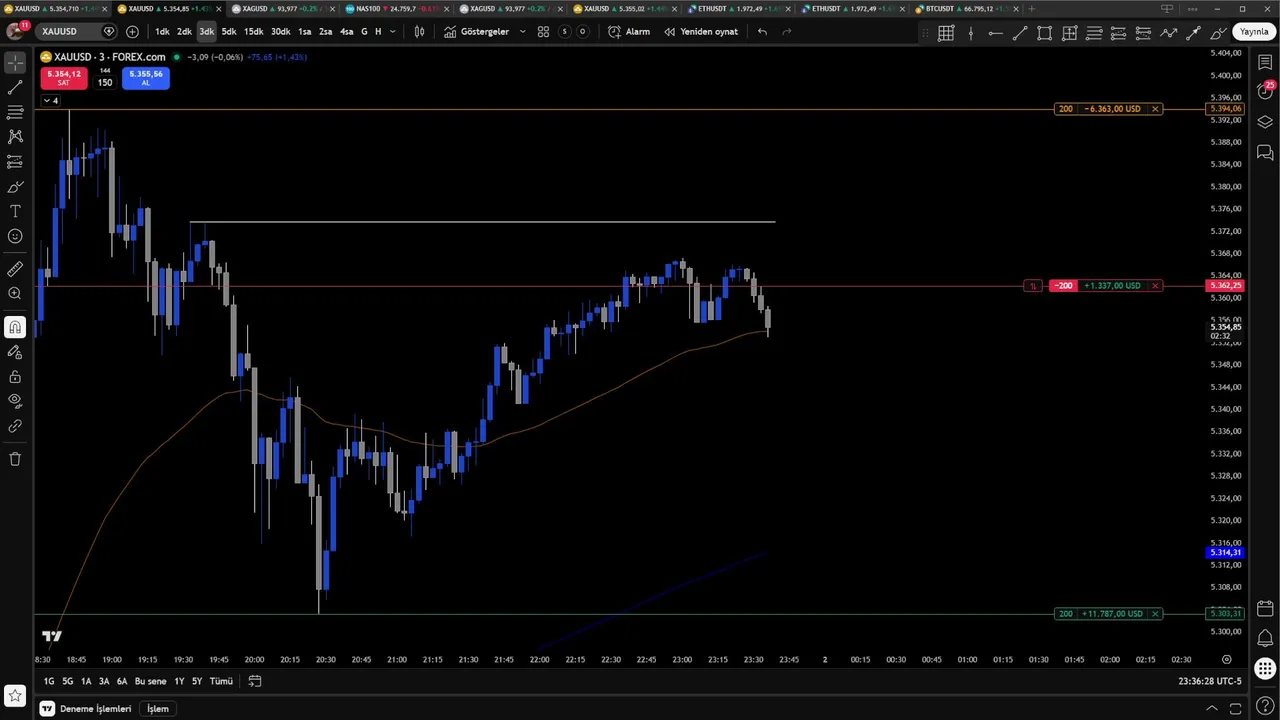
Task: Select polyline path tool in favorites toolbar
Action: [x=1168, y=33]
